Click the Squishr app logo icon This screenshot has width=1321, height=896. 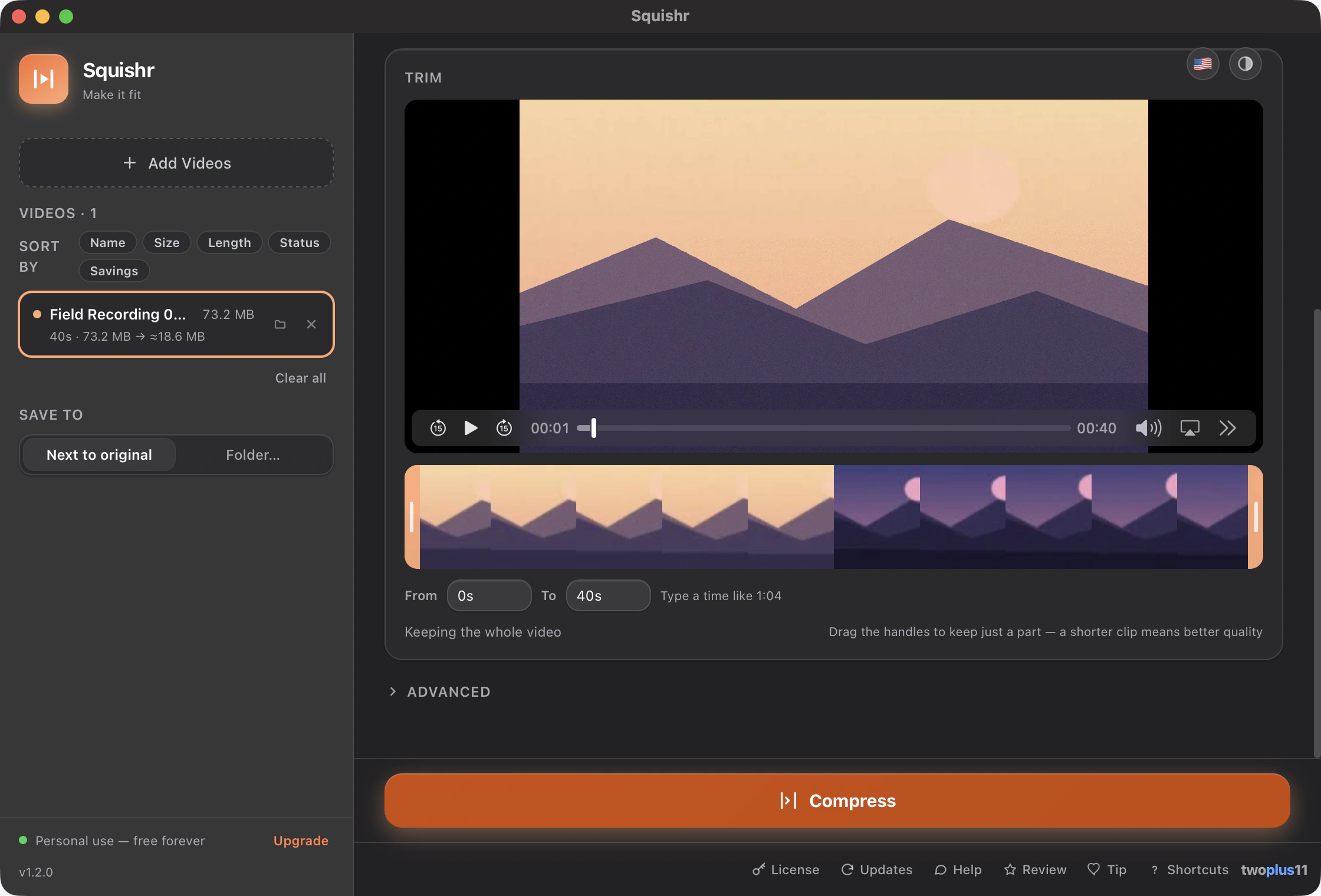pyautogui.click(x=44, y=79)
